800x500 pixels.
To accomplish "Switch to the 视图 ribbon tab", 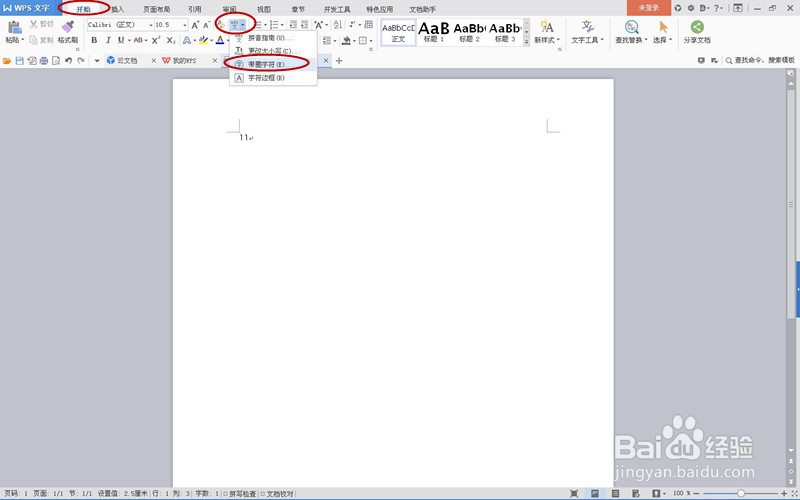I will 264,9.
